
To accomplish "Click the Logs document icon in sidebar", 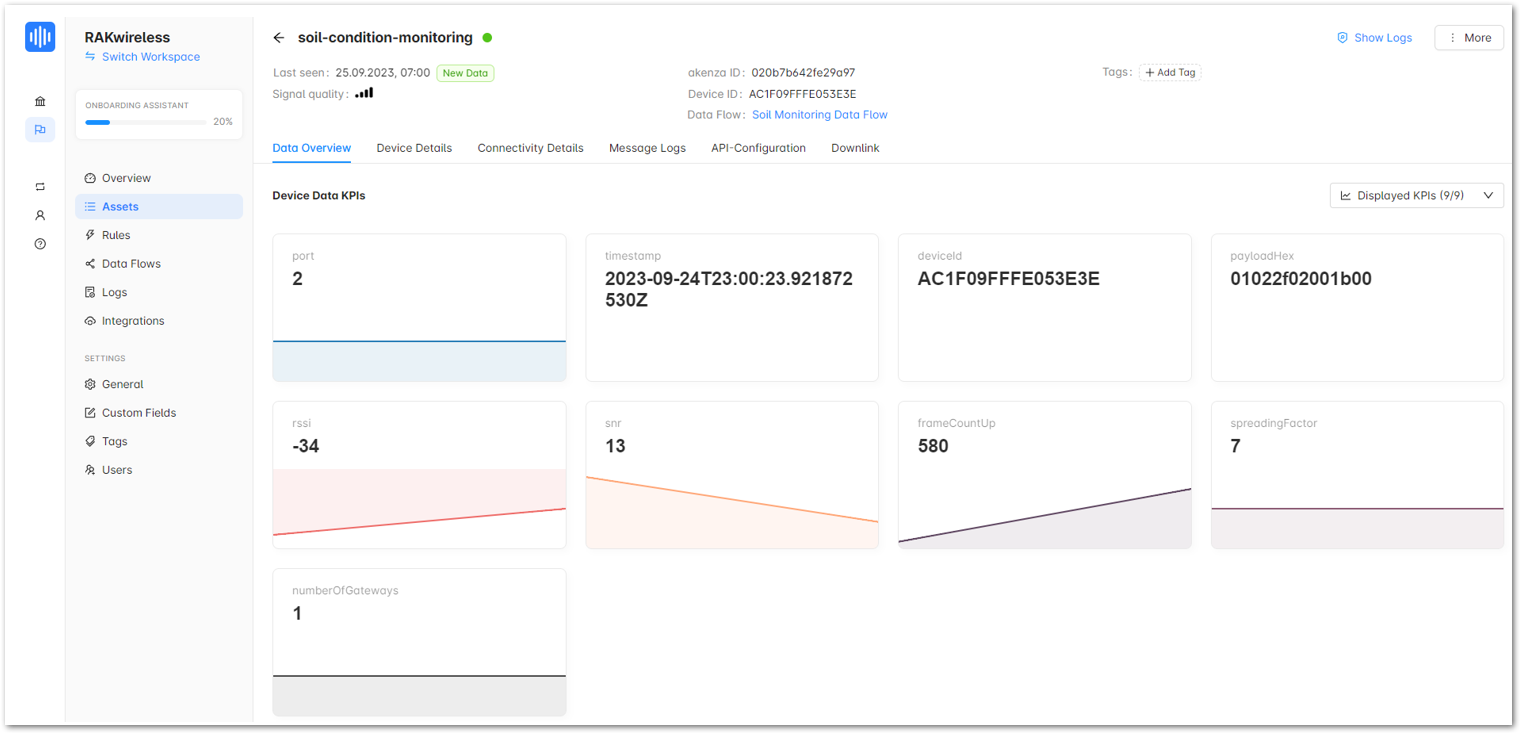I will click(x=90, y=292).
